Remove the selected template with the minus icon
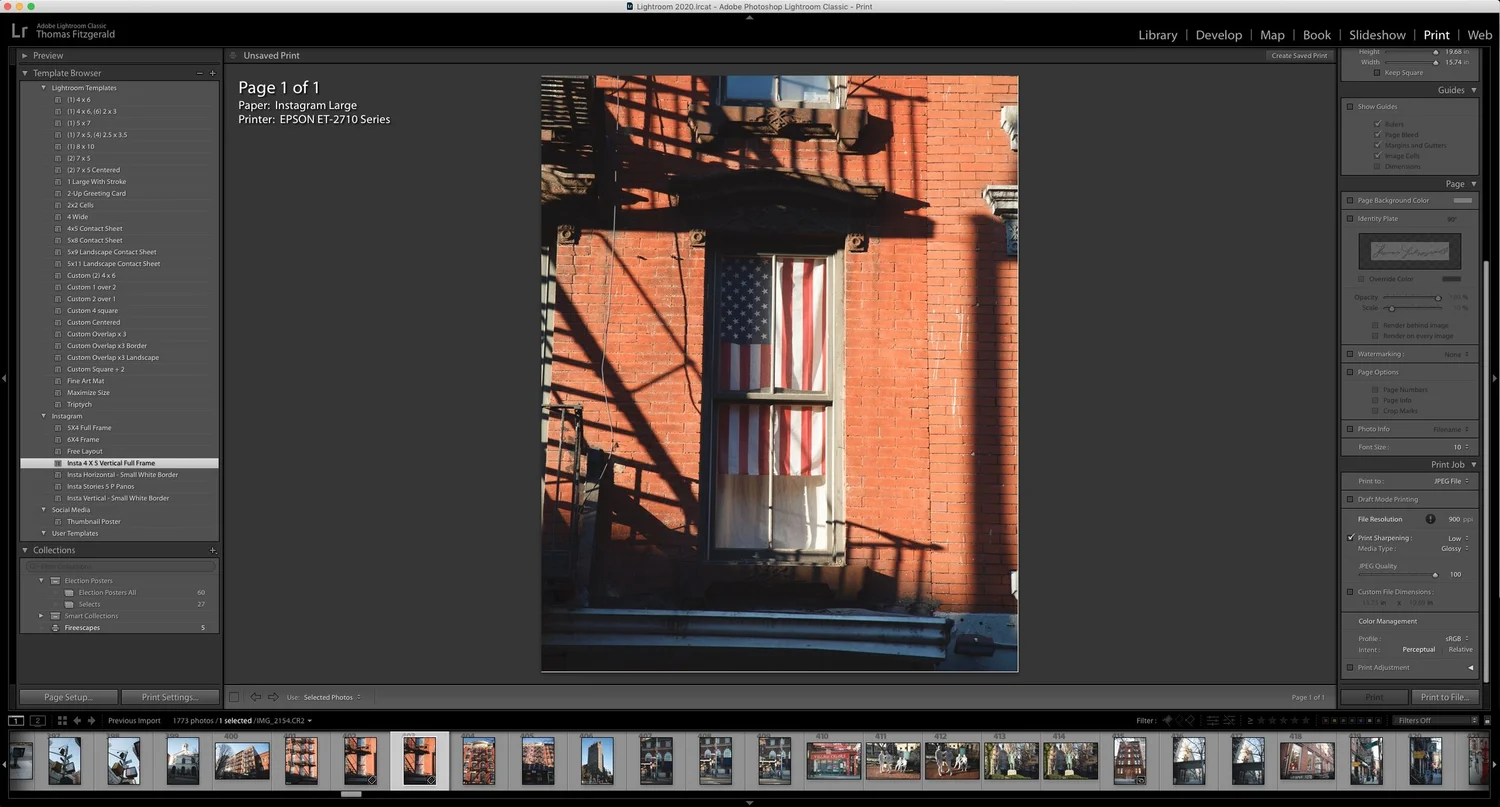 point(200,73)
